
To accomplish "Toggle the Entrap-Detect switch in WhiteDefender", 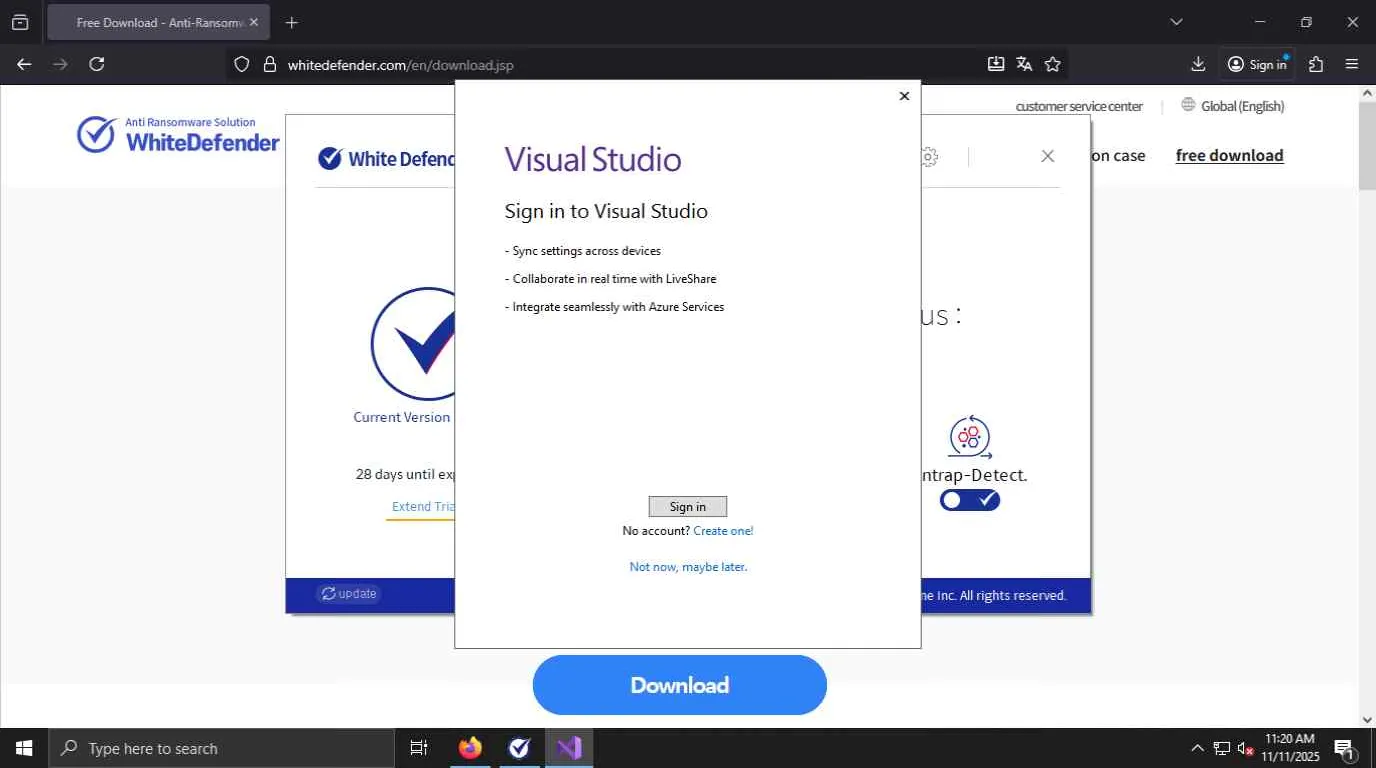I will point(970,500).
